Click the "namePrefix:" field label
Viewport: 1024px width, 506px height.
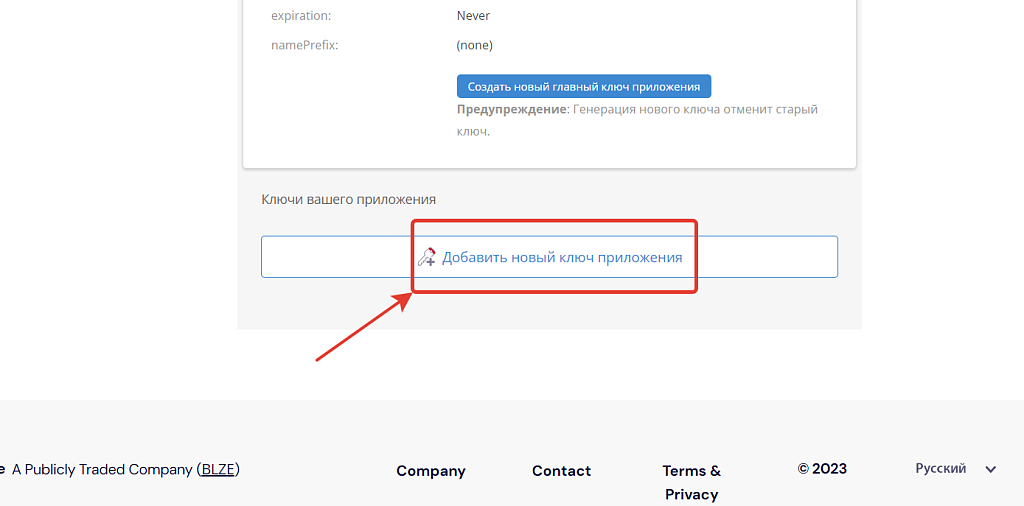coord(305,45)
